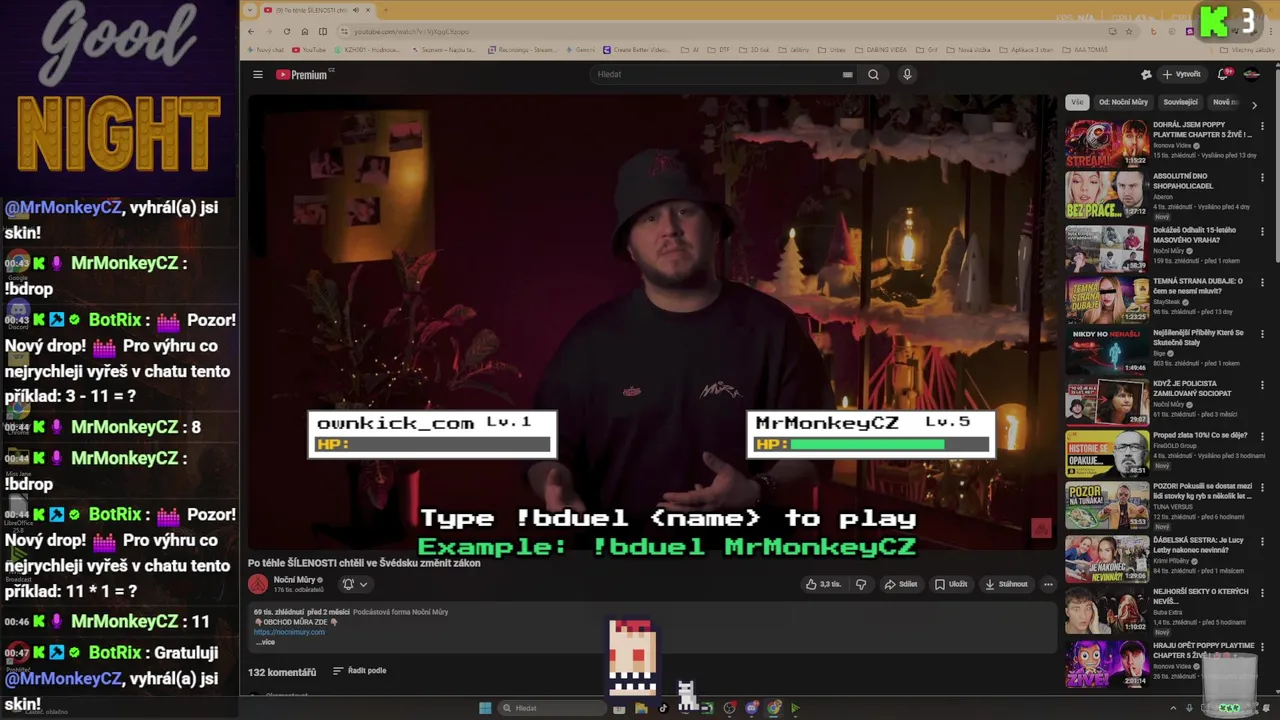Open the on-screen keyboard in YouTube search

coord(847,74)
